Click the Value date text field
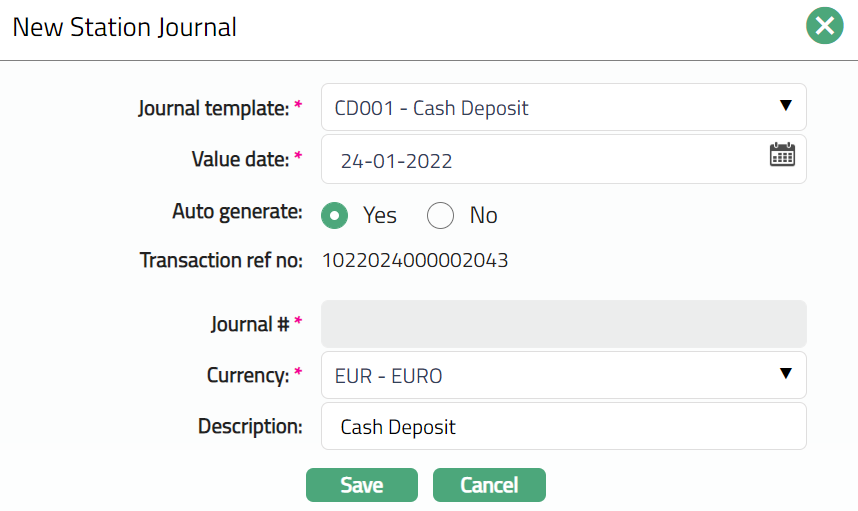 [x=540, y=160]
